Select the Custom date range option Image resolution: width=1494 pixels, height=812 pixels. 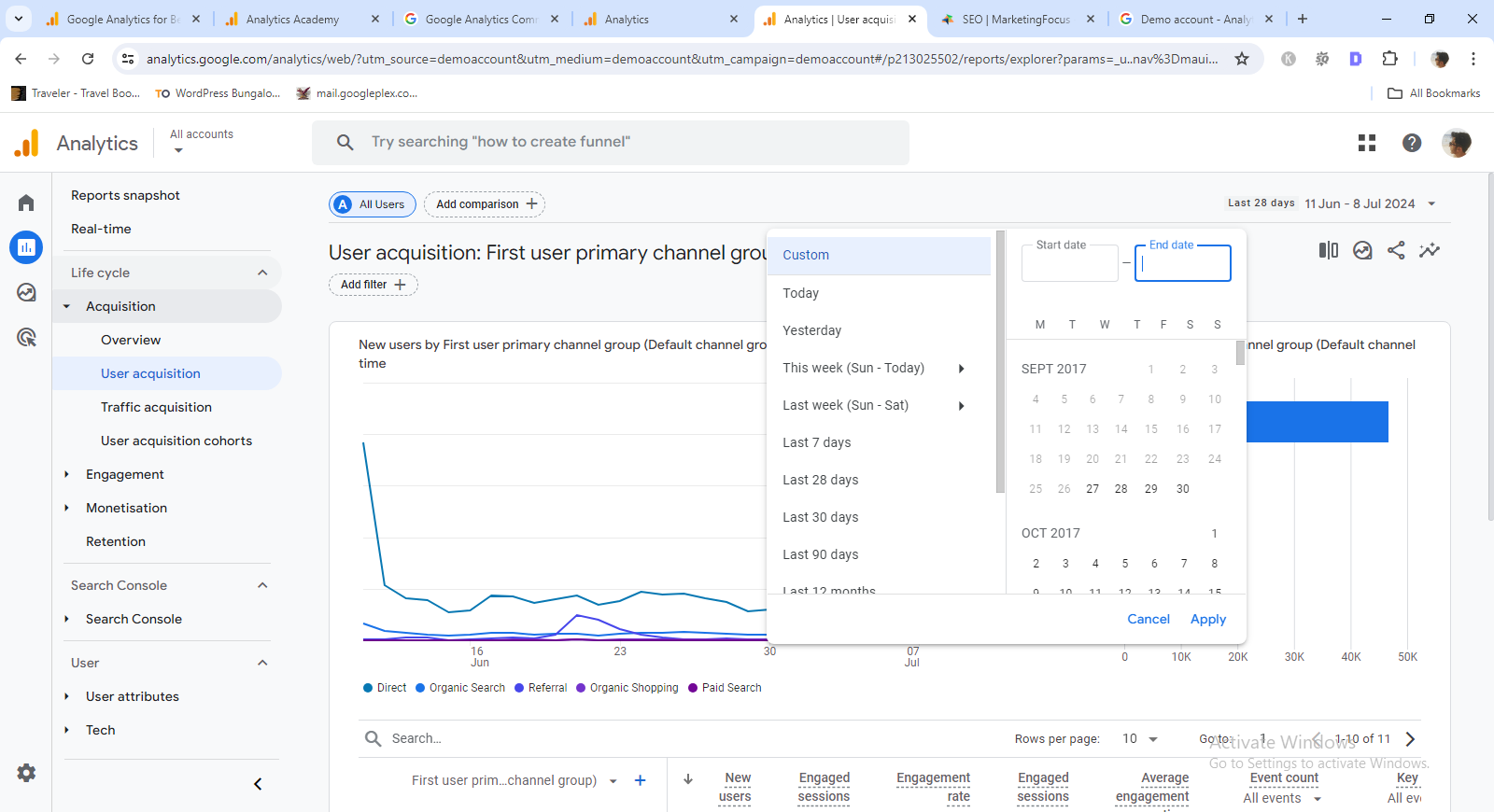(879, 255)
